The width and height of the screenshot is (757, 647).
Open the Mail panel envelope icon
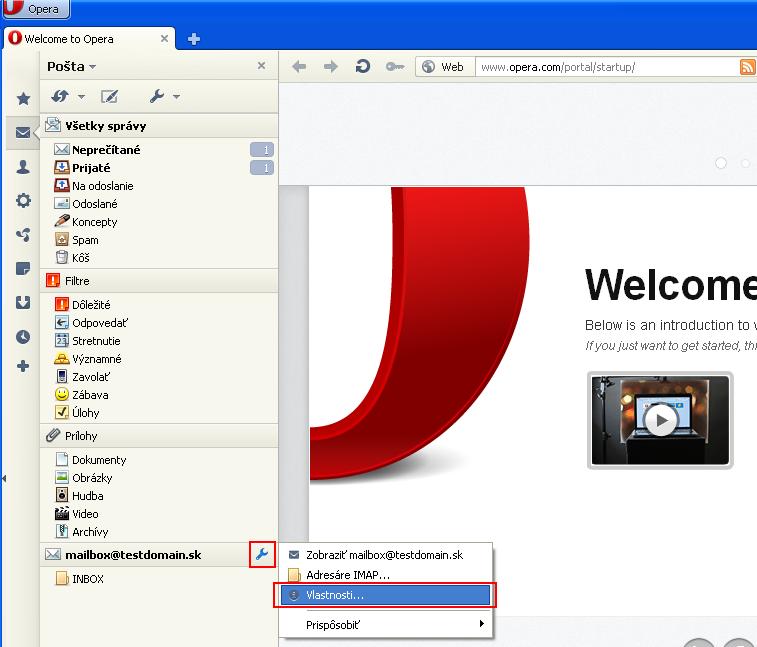coord(23,133)
